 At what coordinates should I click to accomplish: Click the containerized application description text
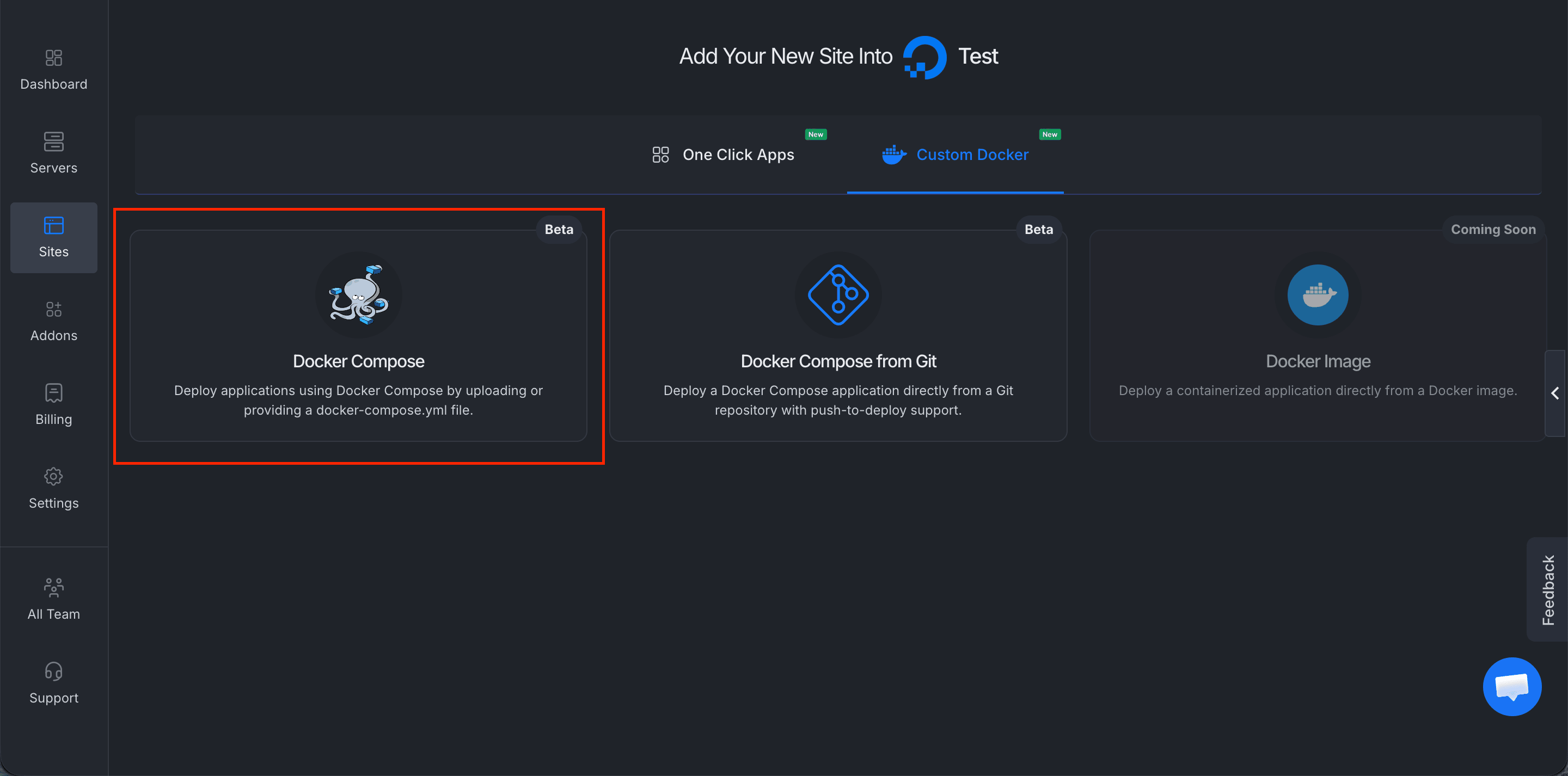1318,391
